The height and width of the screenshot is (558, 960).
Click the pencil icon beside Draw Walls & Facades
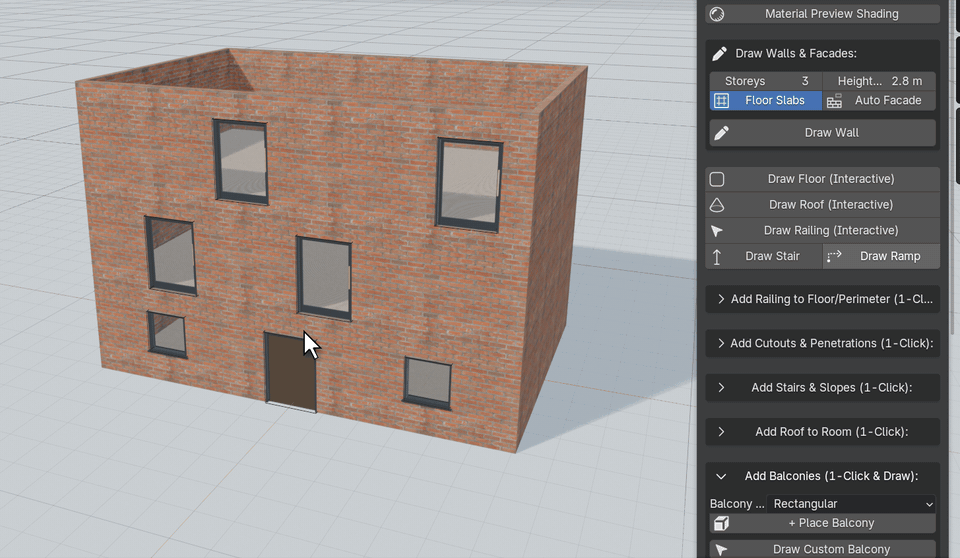(719, 54)
